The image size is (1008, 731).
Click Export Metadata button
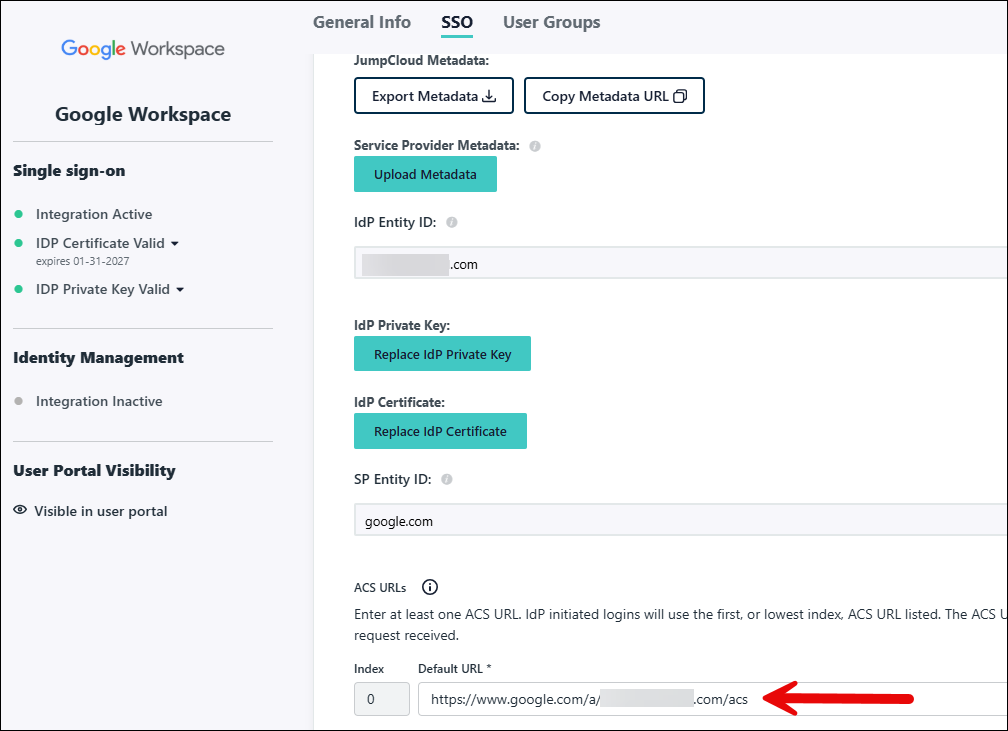[433, 97]
